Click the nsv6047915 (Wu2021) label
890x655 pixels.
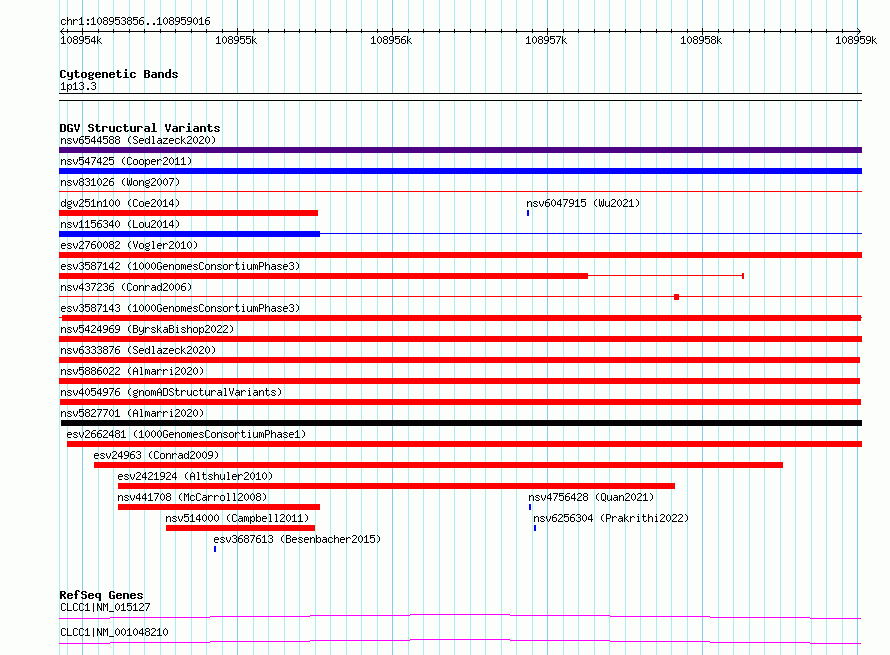click(x=583, y=203)
